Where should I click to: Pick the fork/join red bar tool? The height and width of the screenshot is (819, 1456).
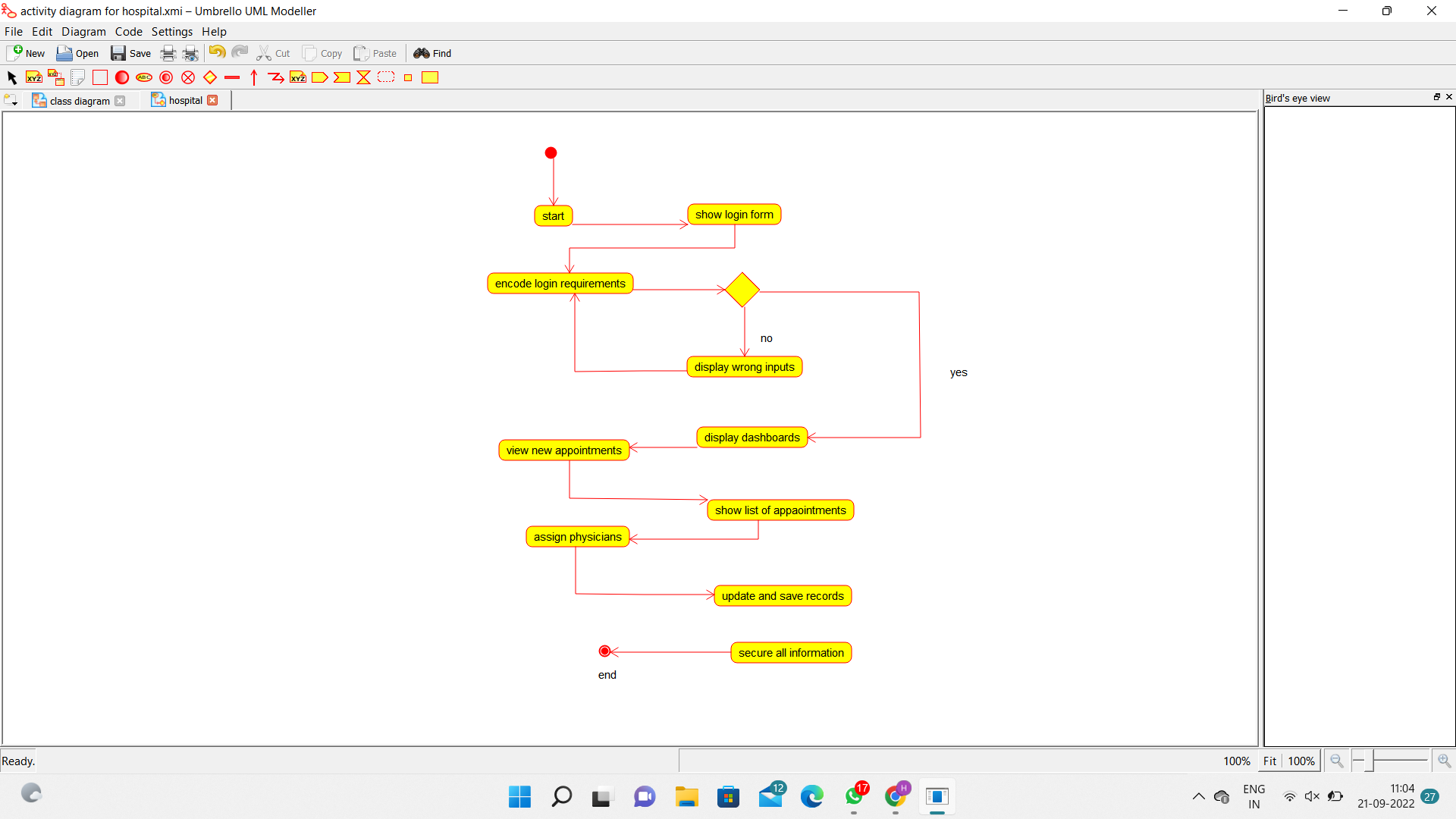pyautogui.click(x=232, y=77)
